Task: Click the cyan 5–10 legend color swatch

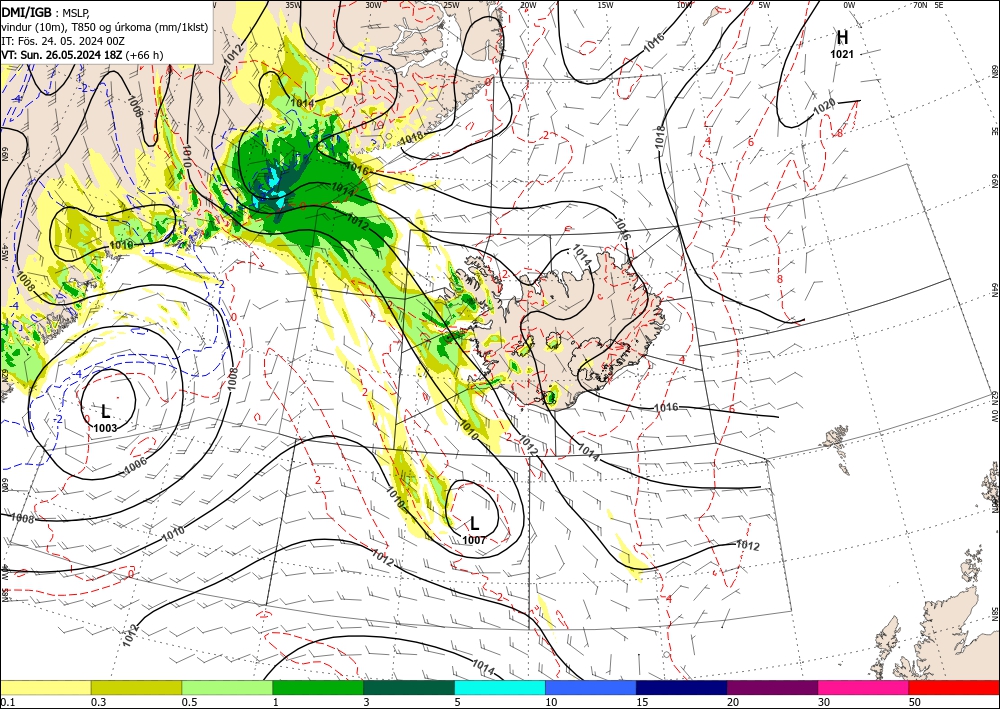Action: coord(500,687)
